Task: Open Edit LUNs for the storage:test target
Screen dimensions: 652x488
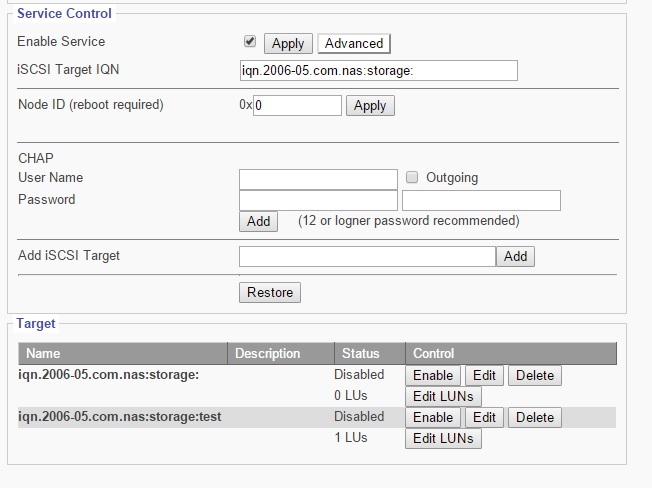Action: [x=443, y=438]
